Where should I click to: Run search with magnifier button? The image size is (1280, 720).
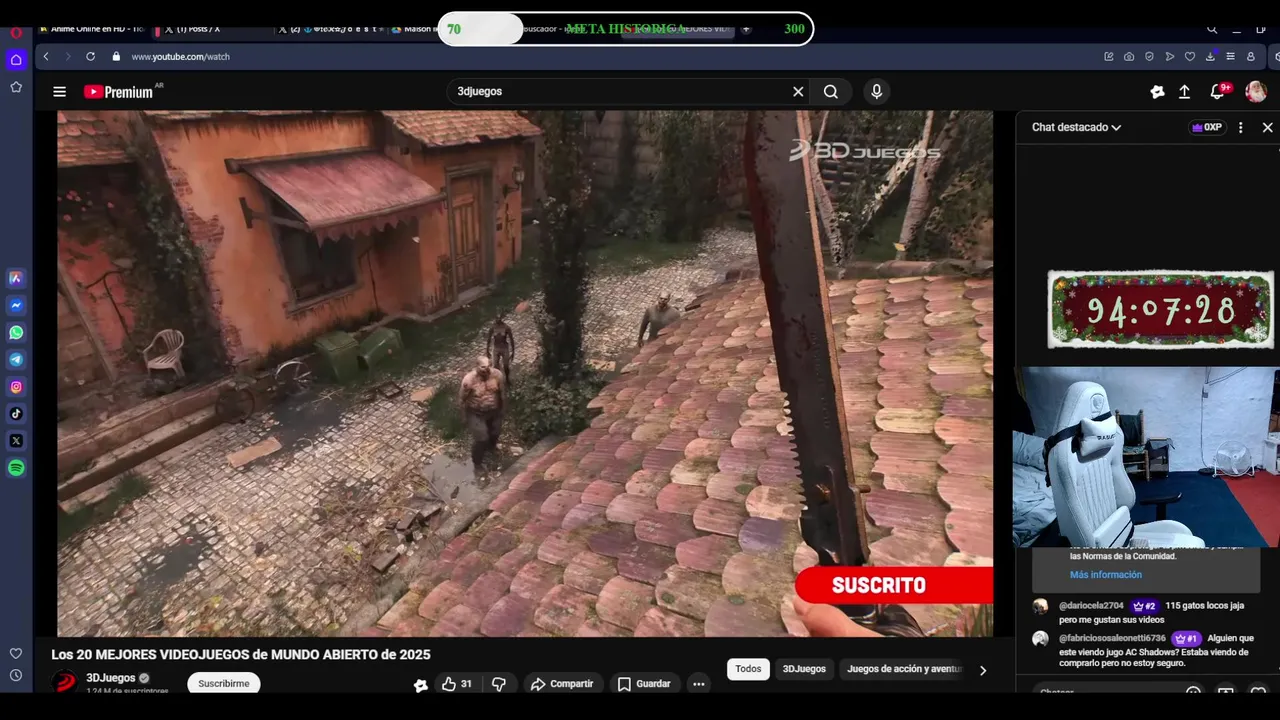831,92
